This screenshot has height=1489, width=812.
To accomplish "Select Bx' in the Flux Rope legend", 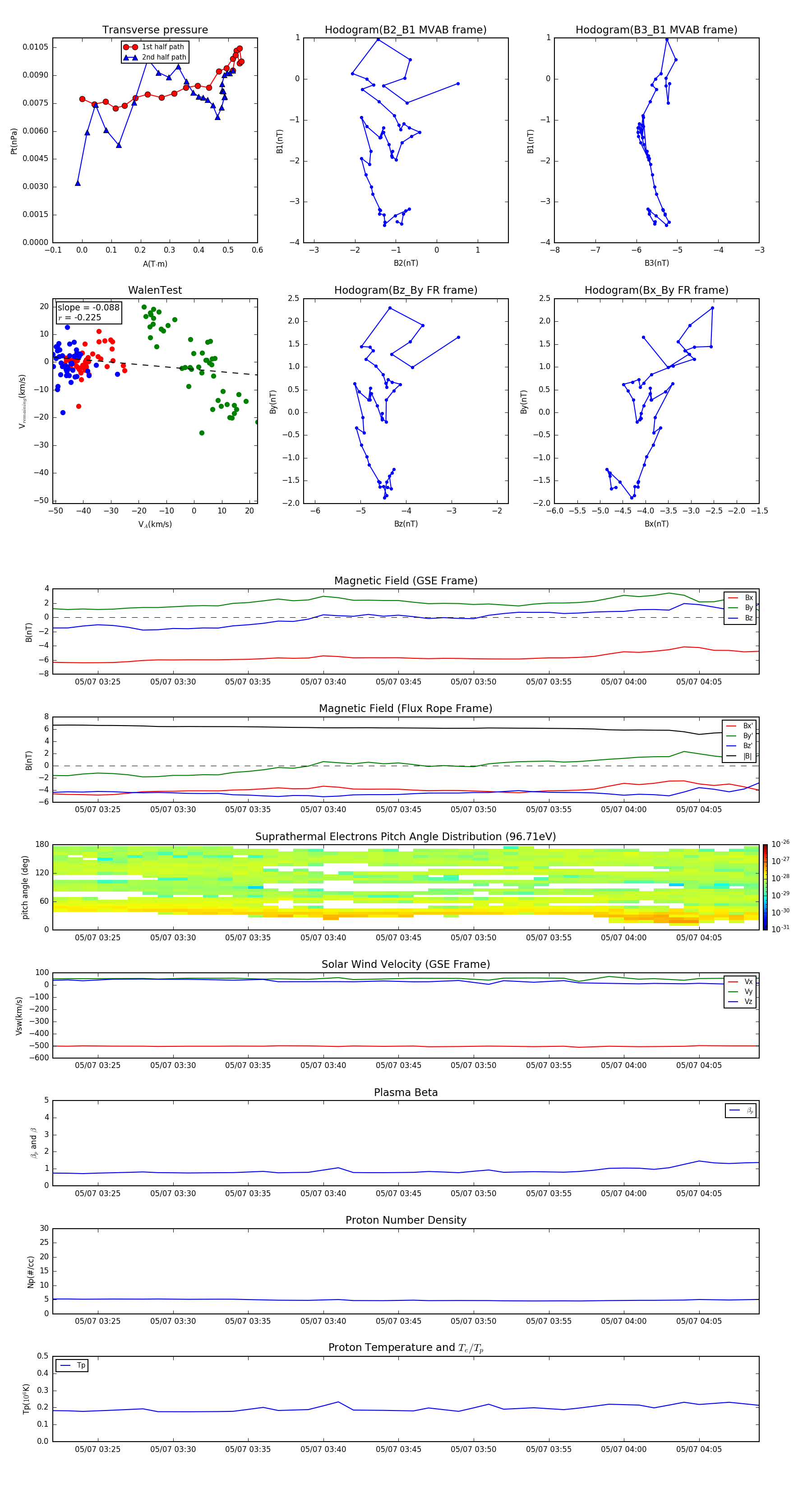I will [x=740, y=726].
